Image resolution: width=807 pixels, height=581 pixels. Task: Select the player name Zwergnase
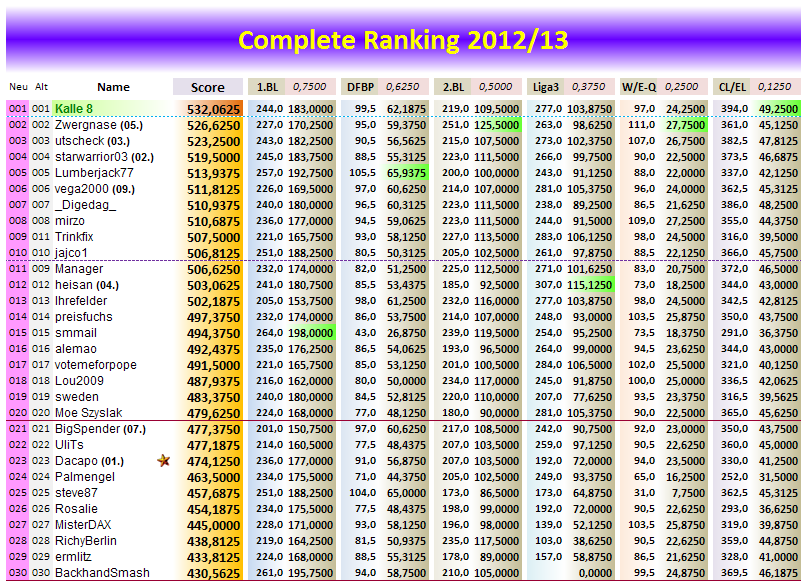pyautogui.click(x=84, y=125)
